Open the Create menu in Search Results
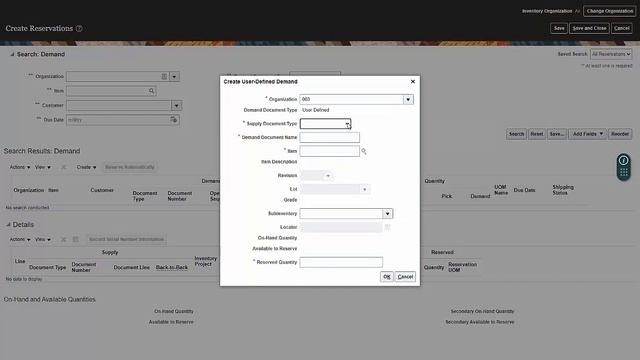 (x=87, y=167)
